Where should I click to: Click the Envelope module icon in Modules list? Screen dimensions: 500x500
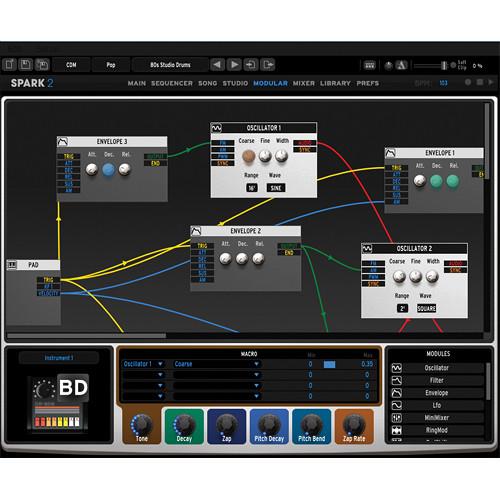coord(397,393)
